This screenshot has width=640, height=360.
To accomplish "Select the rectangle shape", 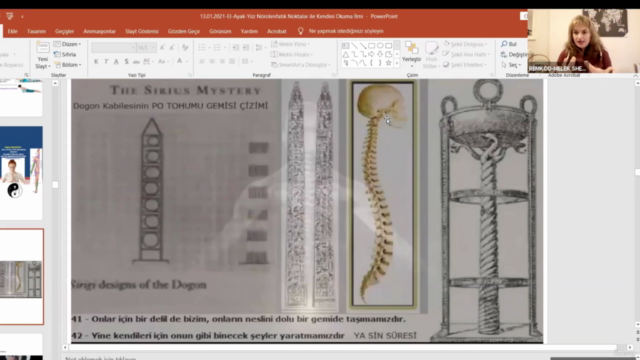I will point(371,45).
